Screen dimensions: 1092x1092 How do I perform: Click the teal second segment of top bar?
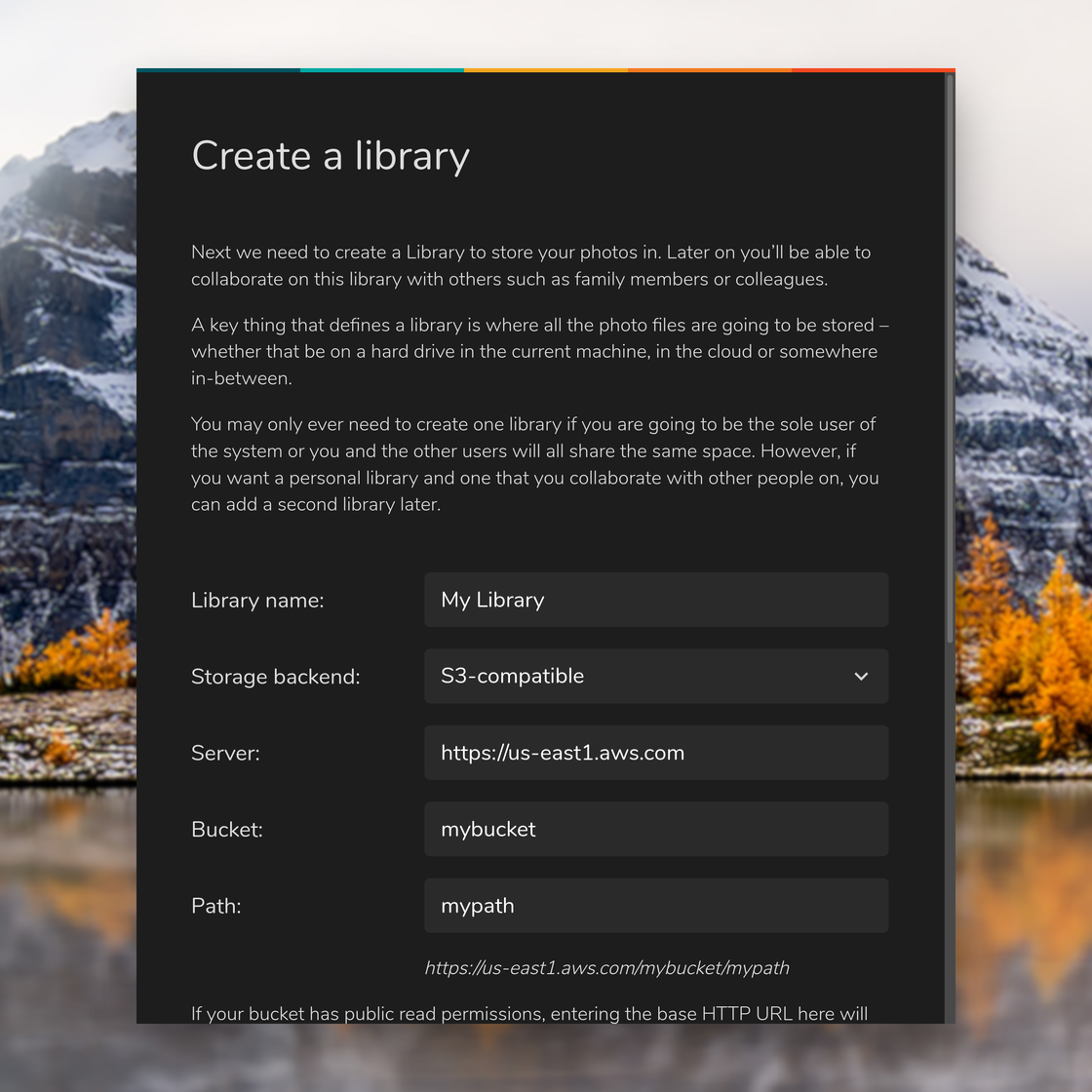382,70
